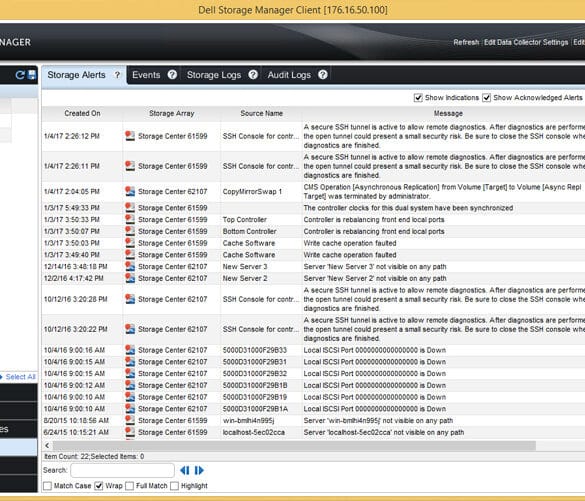Select 'Server New Server 3 not visible' message

375,266
